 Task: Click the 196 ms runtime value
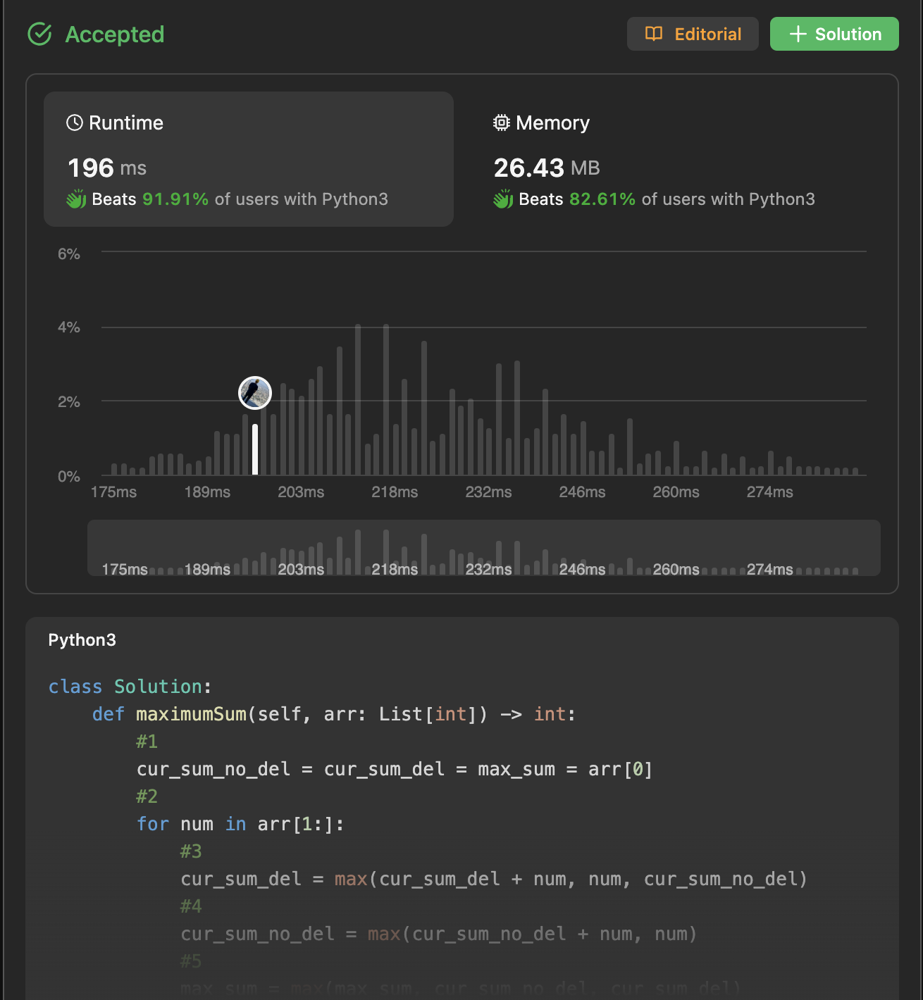[106, 168]
